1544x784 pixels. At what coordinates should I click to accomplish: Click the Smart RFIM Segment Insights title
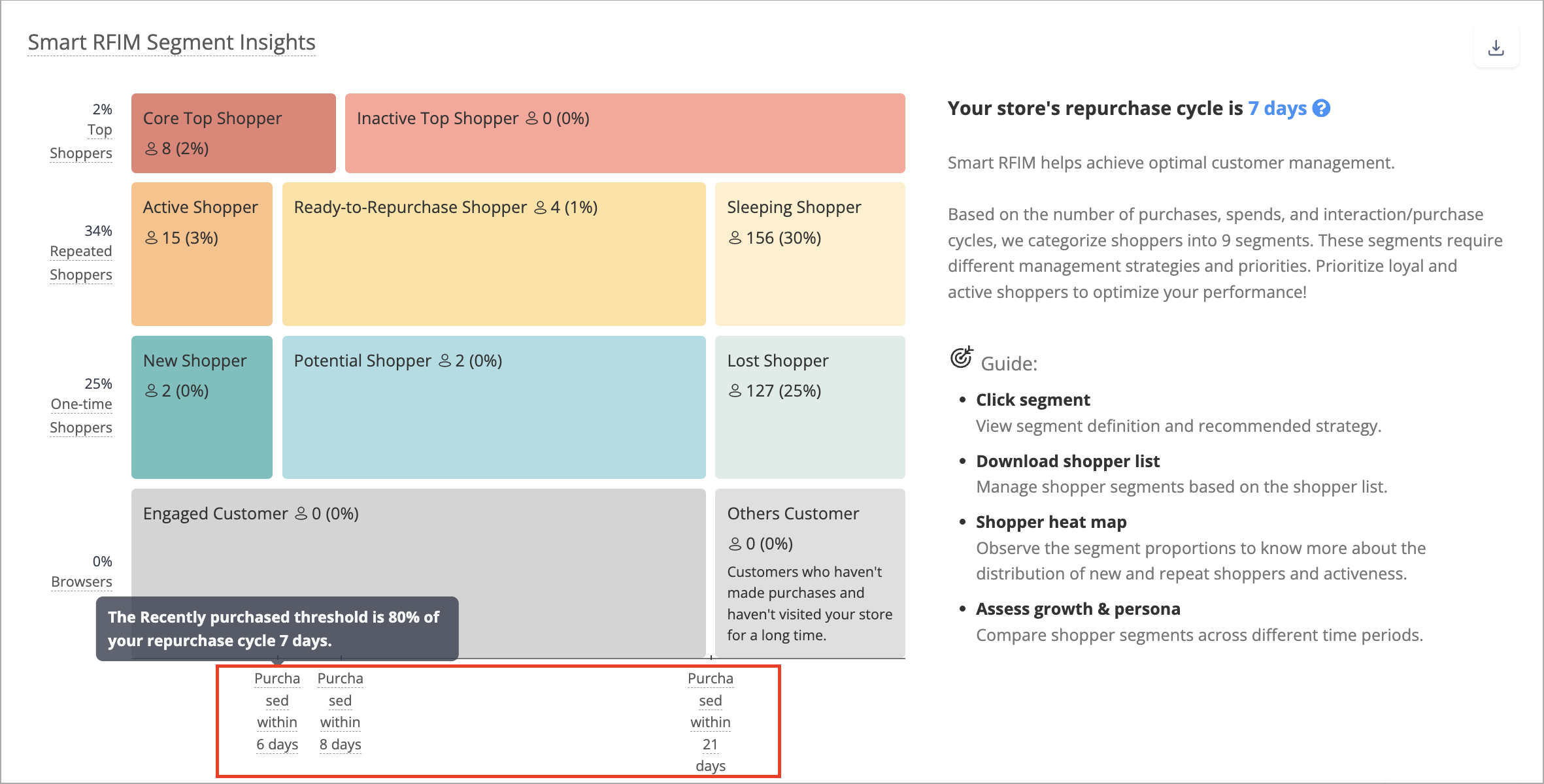coord(171,42)
